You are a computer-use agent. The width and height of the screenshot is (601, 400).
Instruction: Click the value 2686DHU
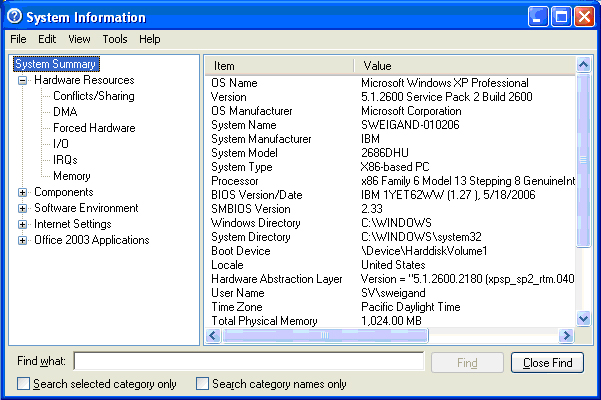click(385, 153)
